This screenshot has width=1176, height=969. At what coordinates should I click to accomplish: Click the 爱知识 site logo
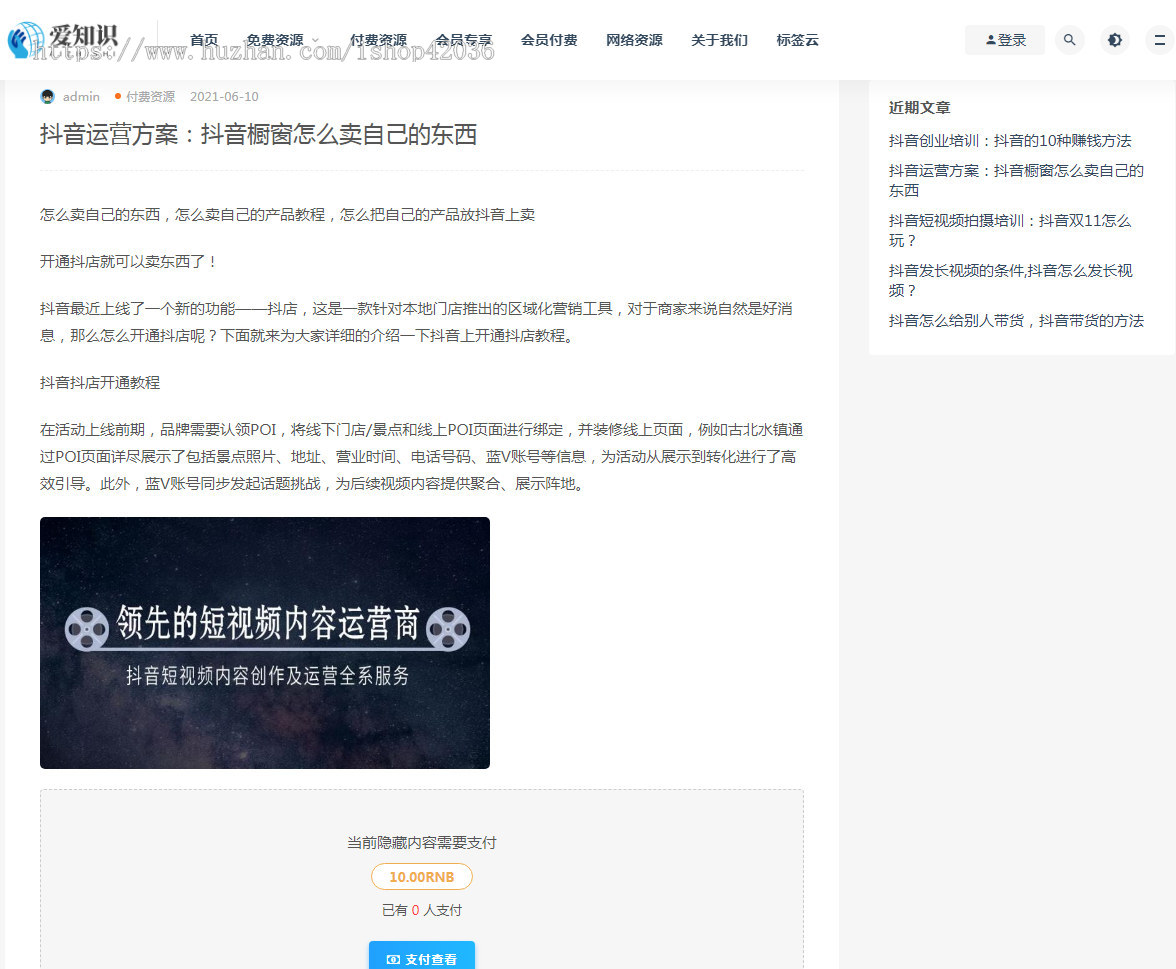point(63,40)
